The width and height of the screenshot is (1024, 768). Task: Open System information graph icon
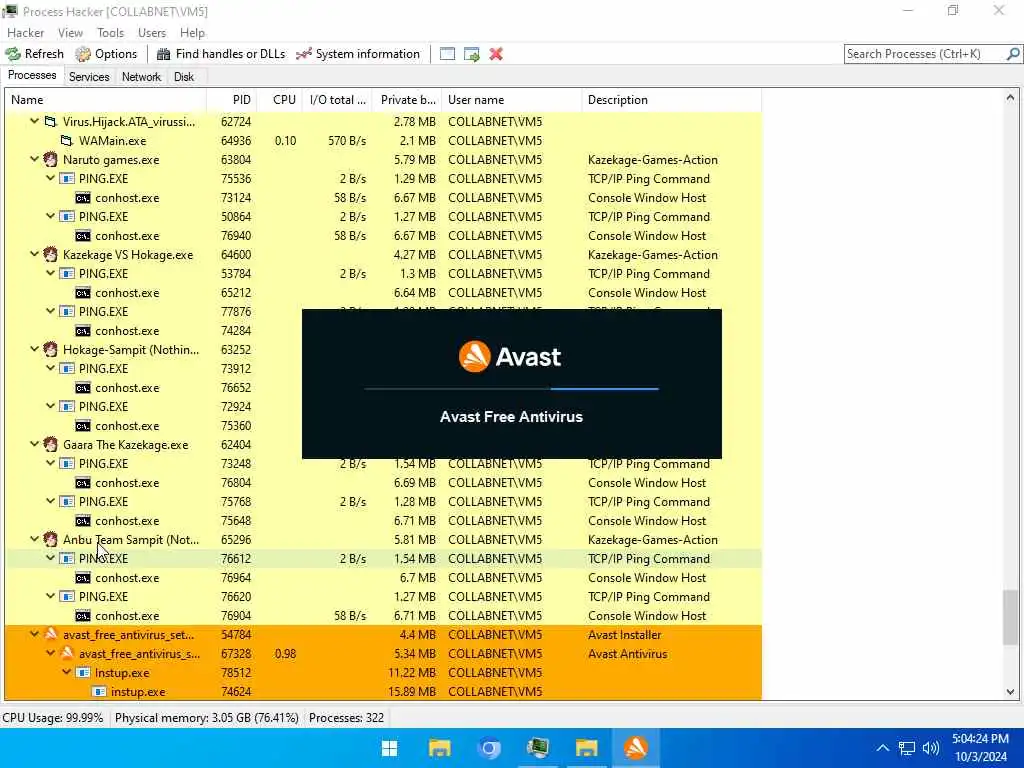pos(304,54)
